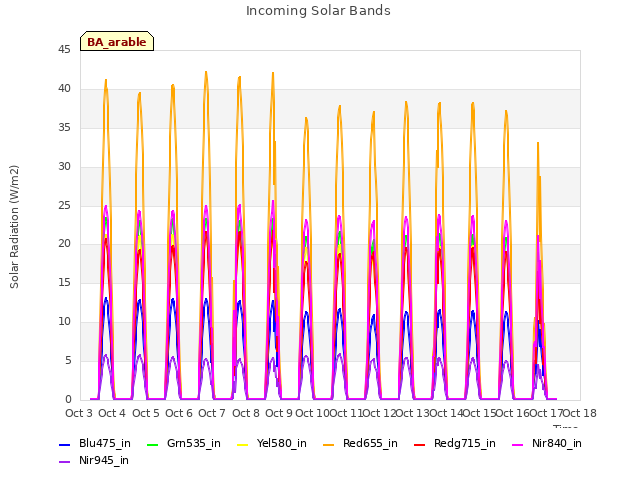Click the Oct 5 x-axis label
Image resolution: width=640 pixels, height=480 pixels.
click(146, 413)
